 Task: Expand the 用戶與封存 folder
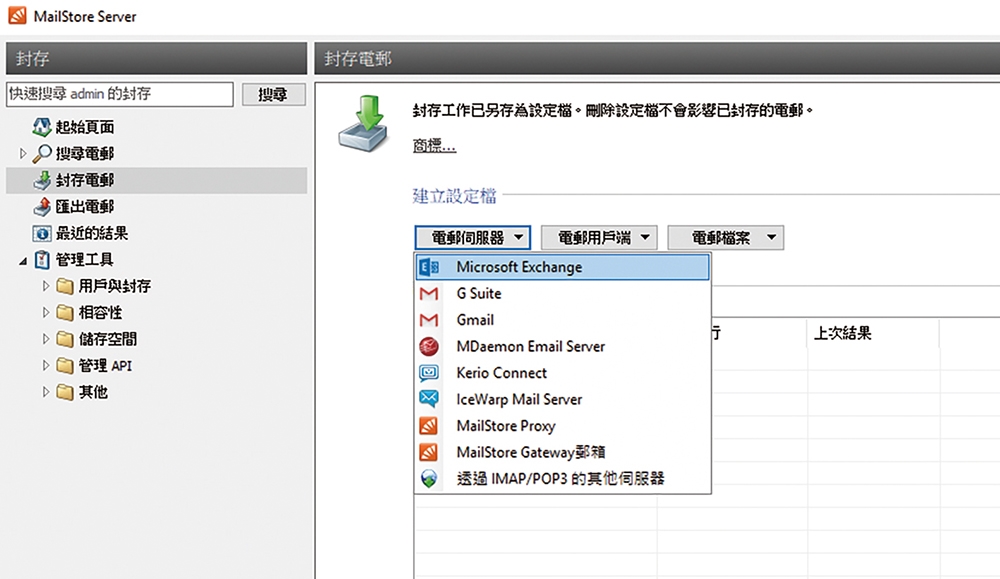pyautogui.click(x=46, y=286)
